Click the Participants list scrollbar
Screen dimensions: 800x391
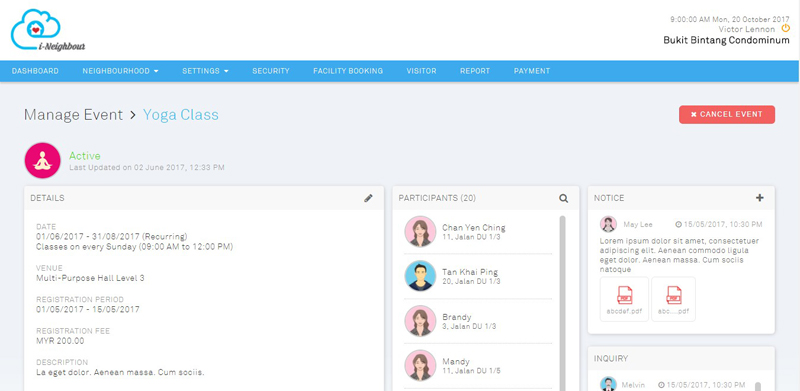click(563, 303)
